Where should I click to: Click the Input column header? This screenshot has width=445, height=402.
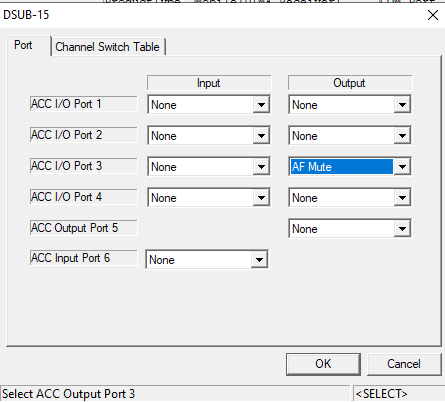pyautogui.click(x=209, y=83)
